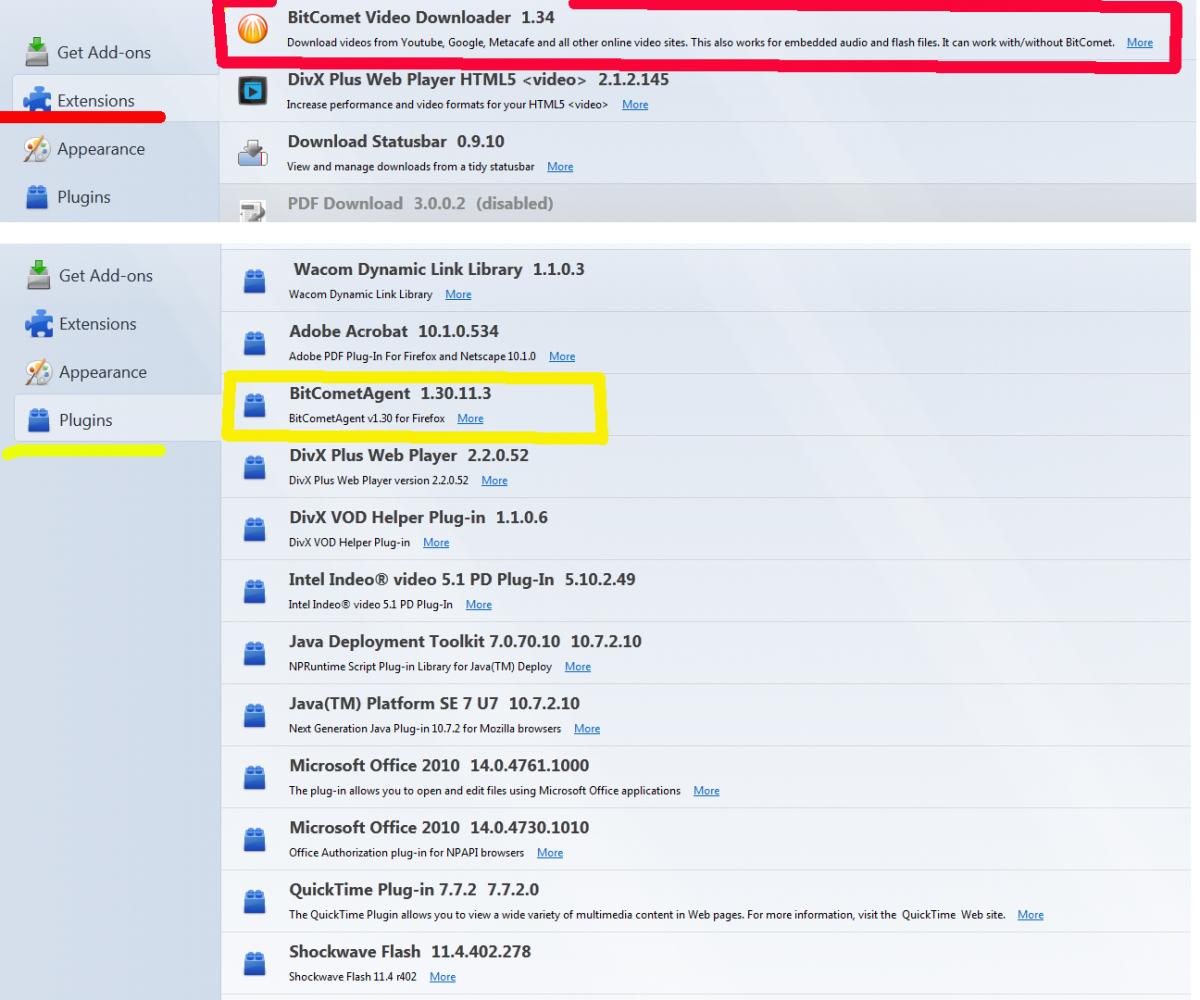Image resolution: width=1200 pixels, height=1000 pixels.
Task: Click the Download Statusbar extension icon
Action: pyautogui.click(x=251, y=154)
